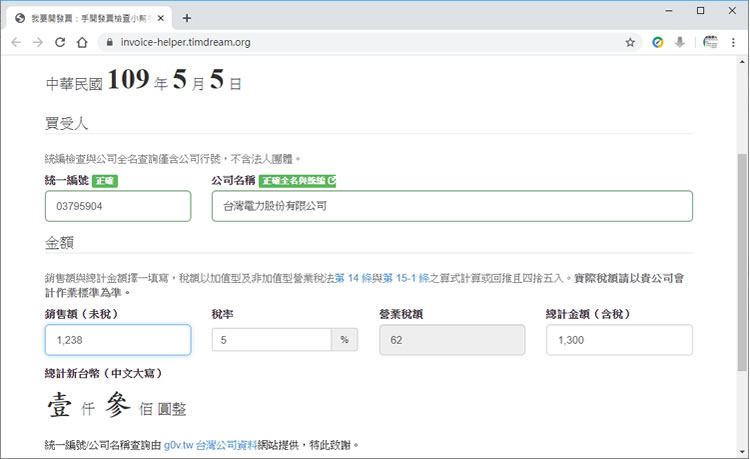Minimize the Chrome window

[x=669, y=11]
